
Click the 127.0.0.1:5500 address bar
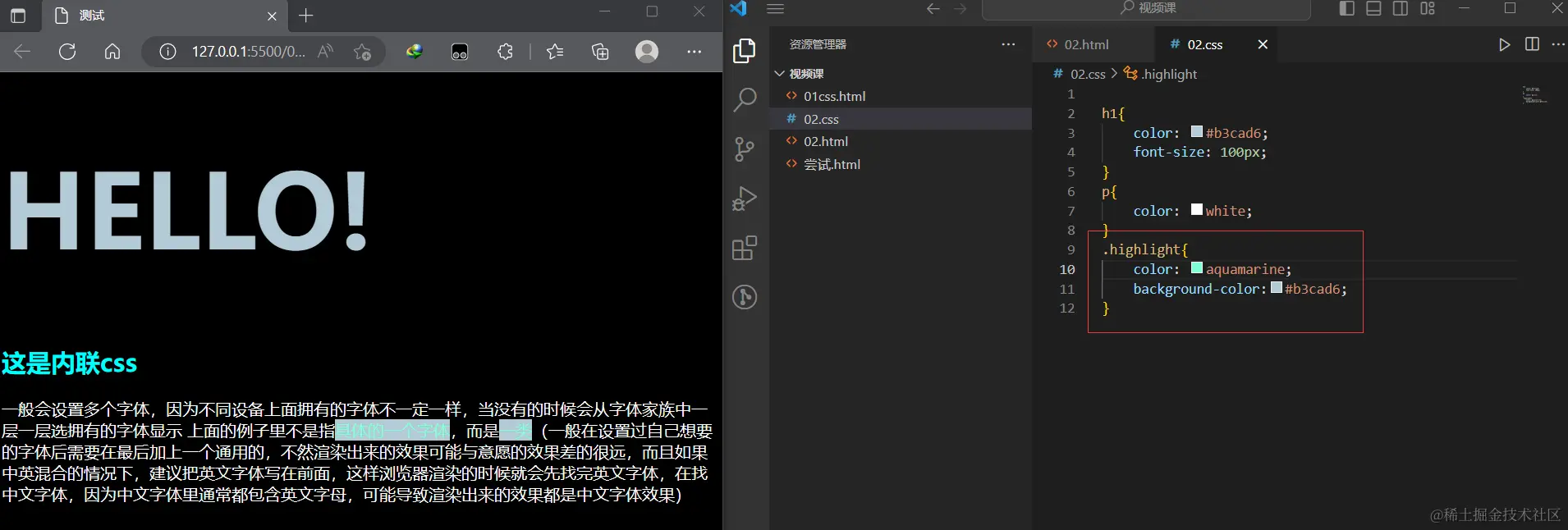pyautogui.click(x=248, y=52)
